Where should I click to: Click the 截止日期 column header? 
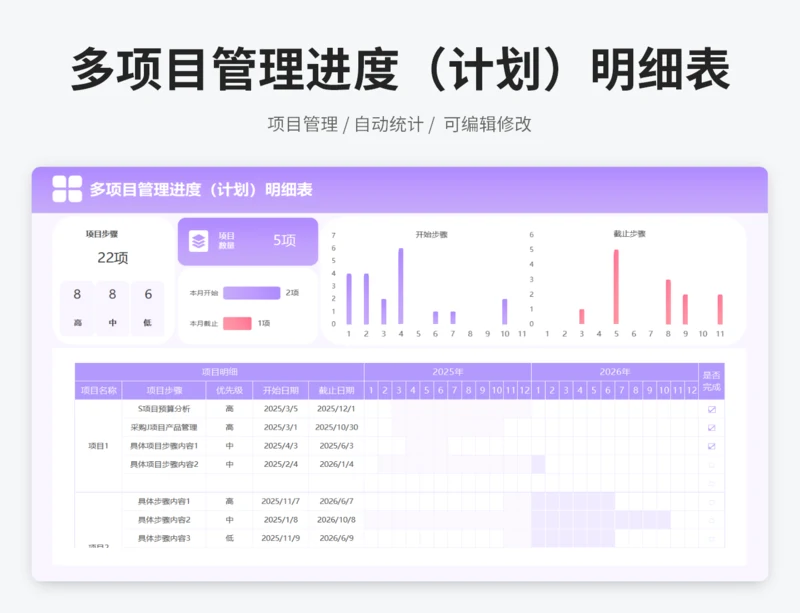336,390
